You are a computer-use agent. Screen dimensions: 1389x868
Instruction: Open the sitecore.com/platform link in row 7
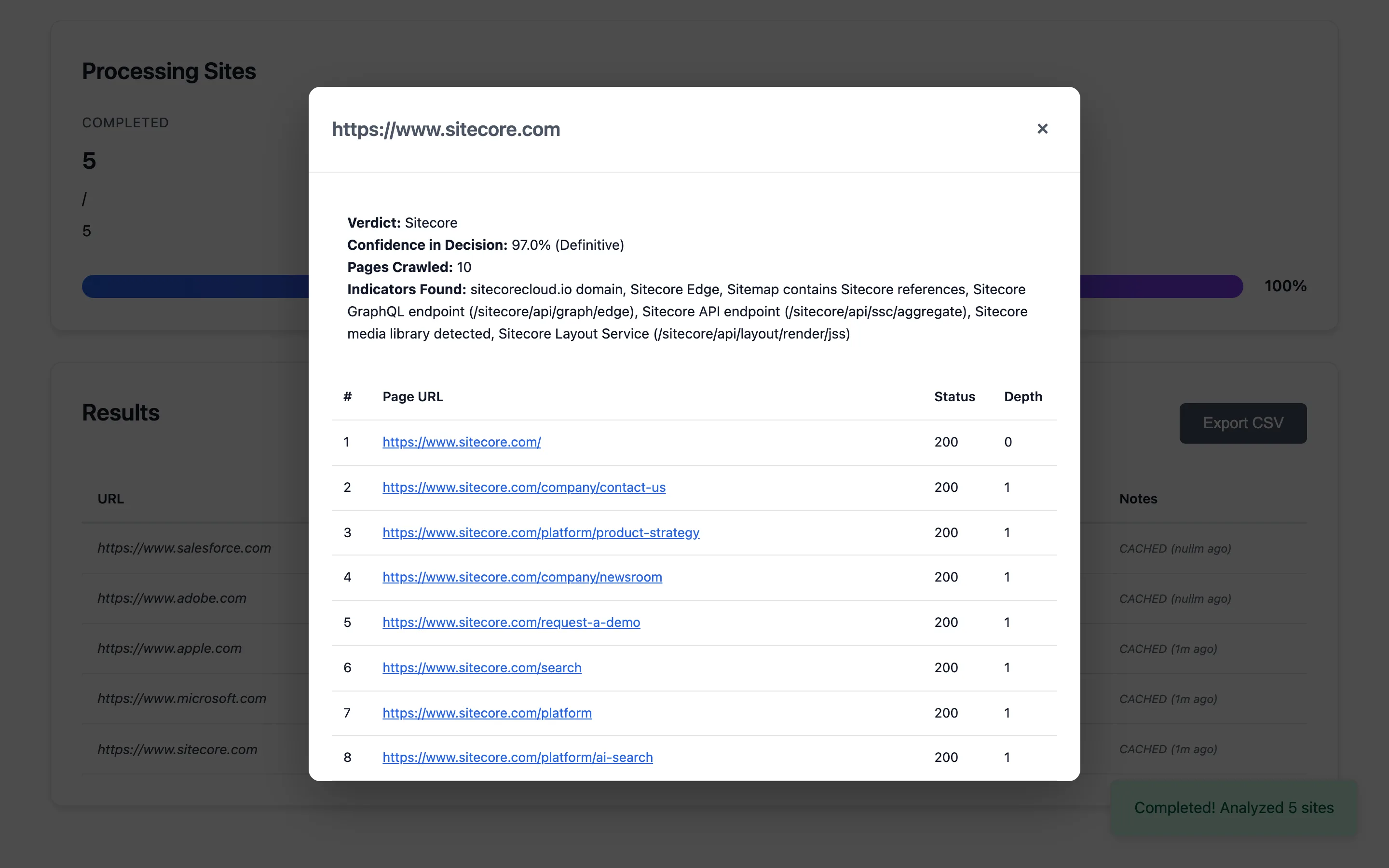(487, 713)
